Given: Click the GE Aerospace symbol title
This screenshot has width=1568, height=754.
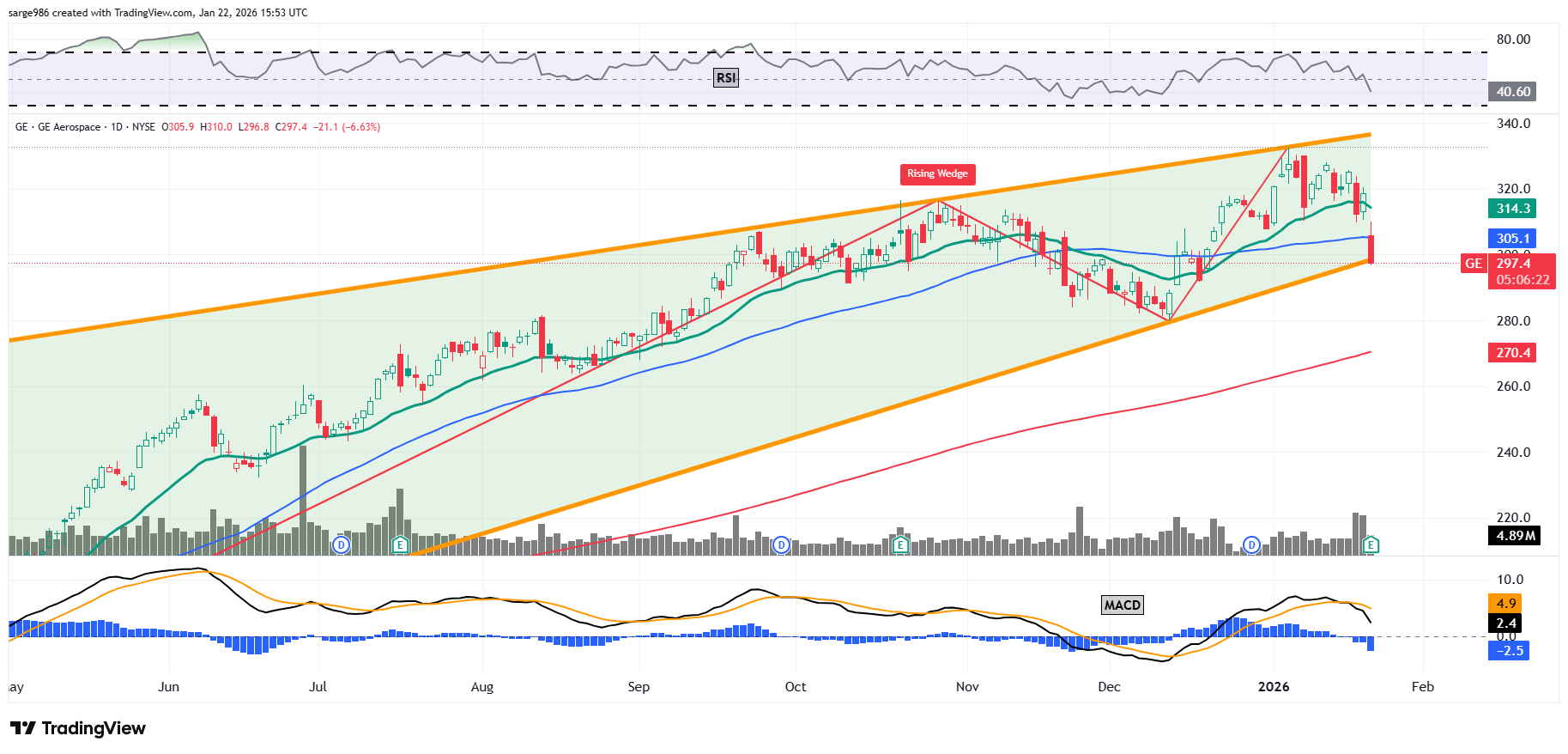Looking at the screenshot, I should point(69,127).
